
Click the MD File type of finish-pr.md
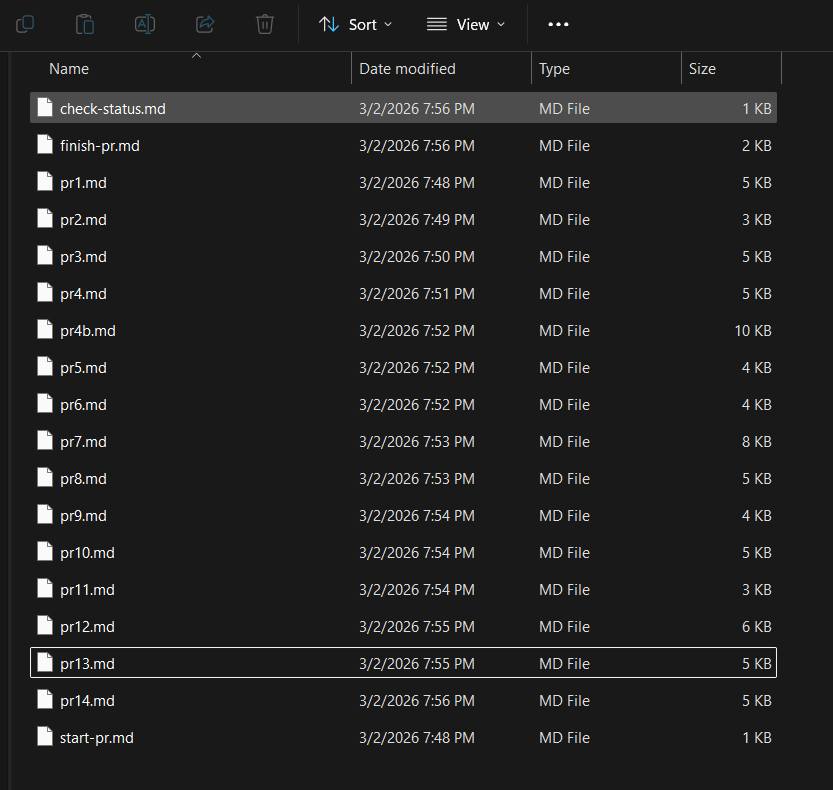(564, 146)
